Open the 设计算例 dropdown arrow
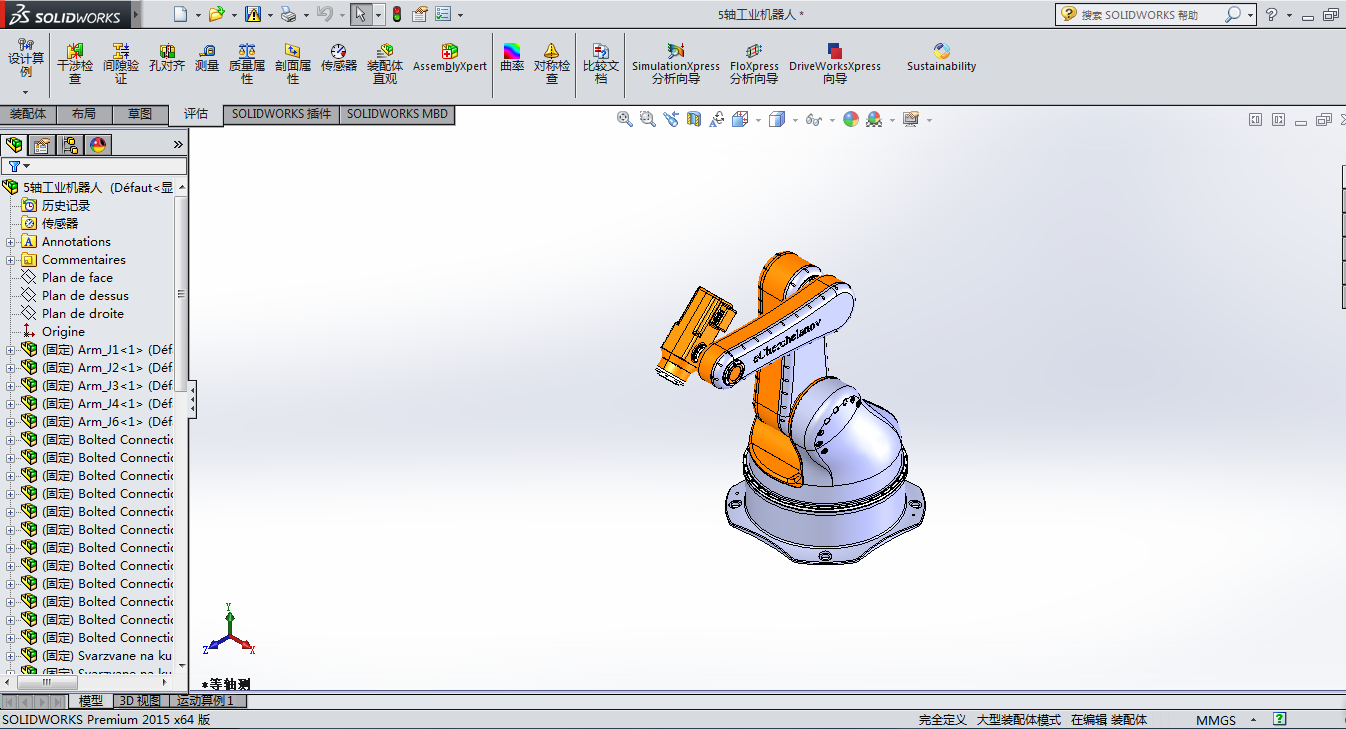 pyautogui.click(x=26, y=92)
